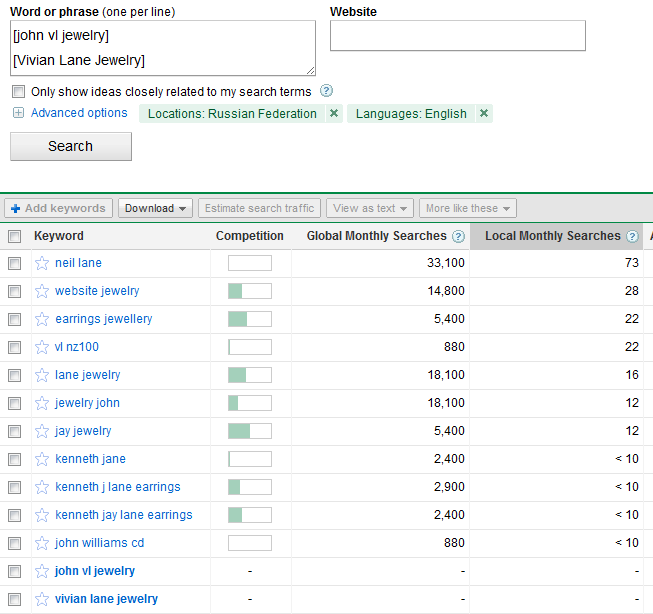This screenshot has width=653, height=614.
Task: Click into the Website input field
Action: pyautogui.click(x=457, y=36)
